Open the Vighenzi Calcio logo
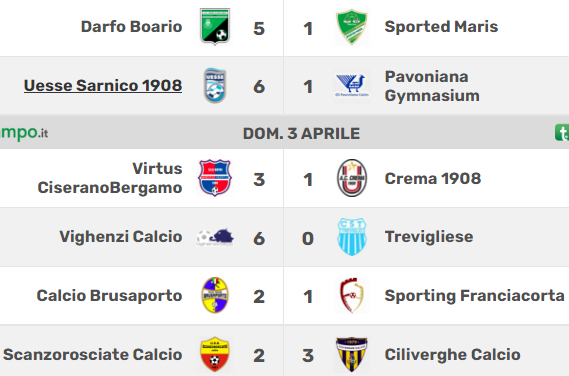 click(x=215, y=237)
